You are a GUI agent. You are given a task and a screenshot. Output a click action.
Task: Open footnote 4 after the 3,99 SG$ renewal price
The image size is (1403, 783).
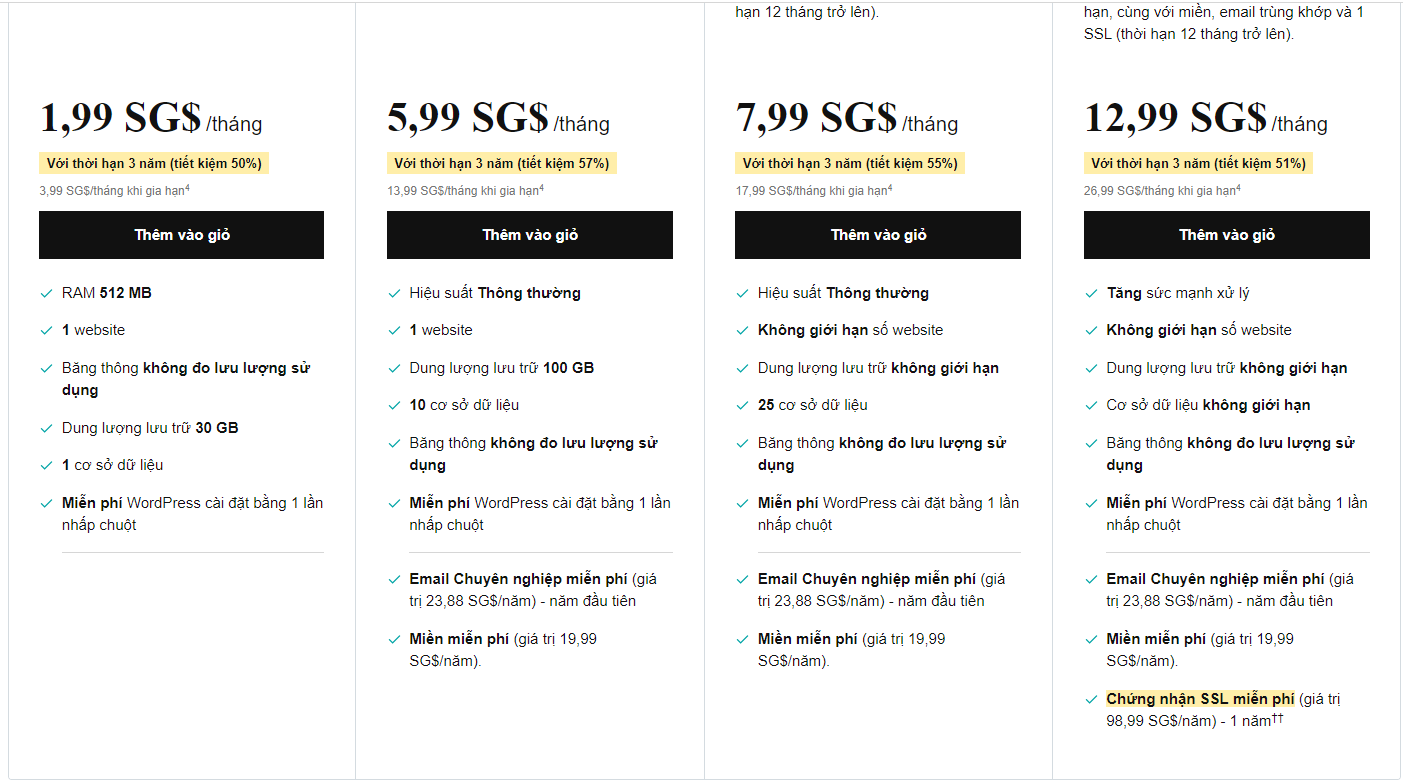tap(188, 187)
